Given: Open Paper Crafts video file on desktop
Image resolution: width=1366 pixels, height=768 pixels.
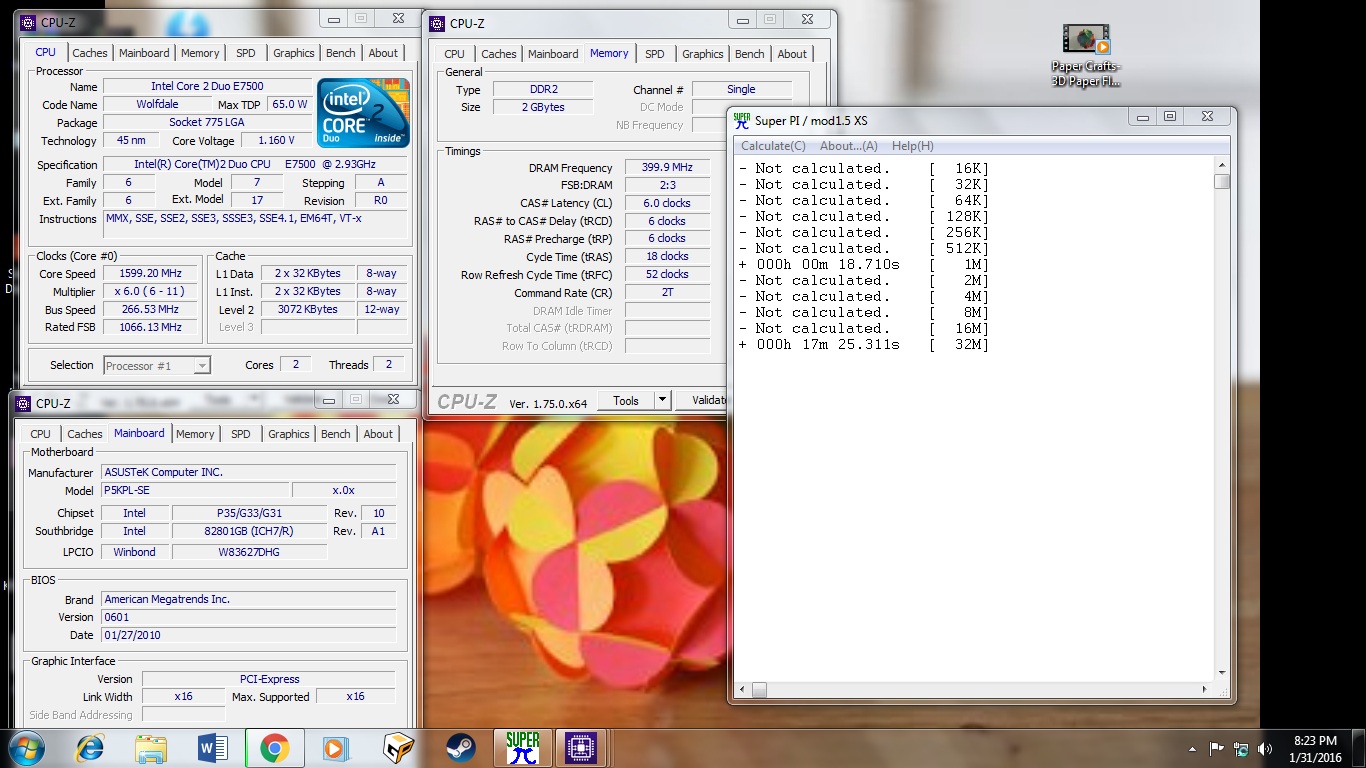Looking at the screenshot, I should tap(1086, 55).
